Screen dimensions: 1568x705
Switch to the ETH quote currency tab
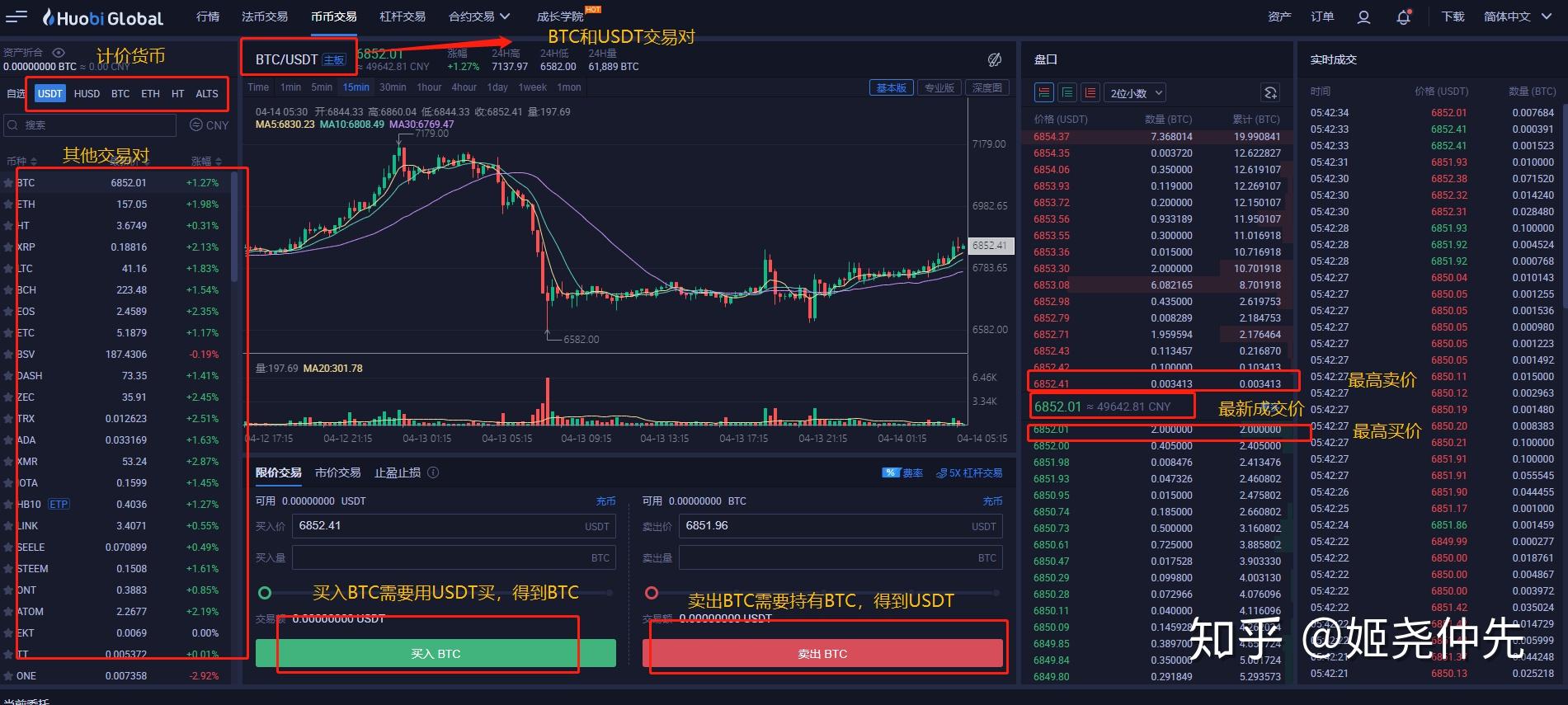tap(150, 94)
